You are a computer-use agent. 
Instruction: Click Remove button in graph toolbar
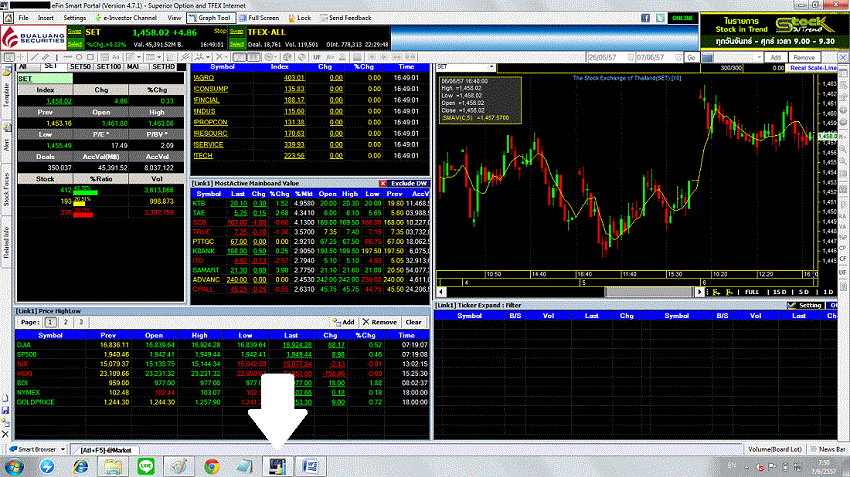804,57
